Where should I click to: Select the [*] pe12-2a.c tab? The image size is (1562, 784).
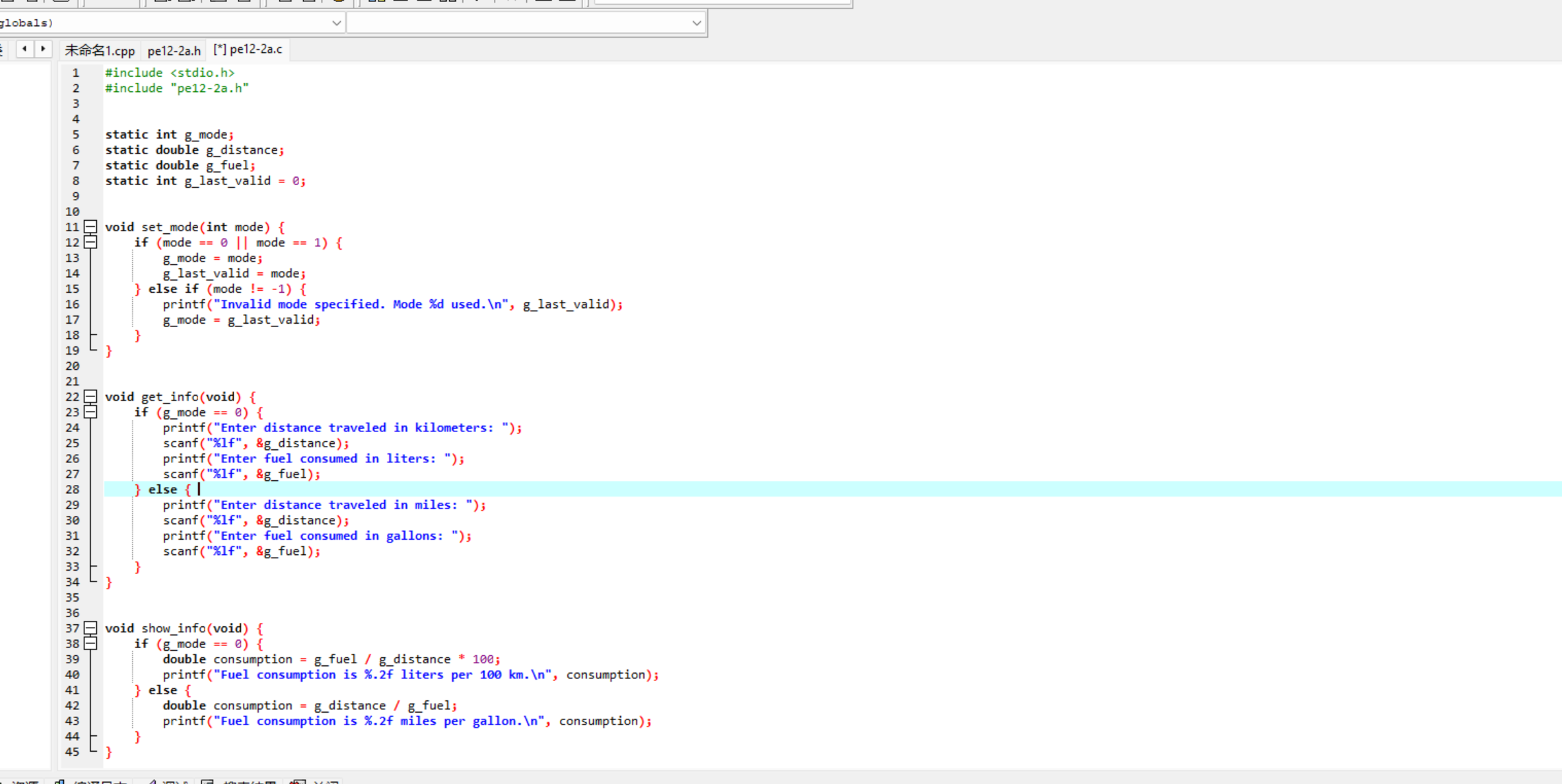pyautogui.click(x=248, y=49)
